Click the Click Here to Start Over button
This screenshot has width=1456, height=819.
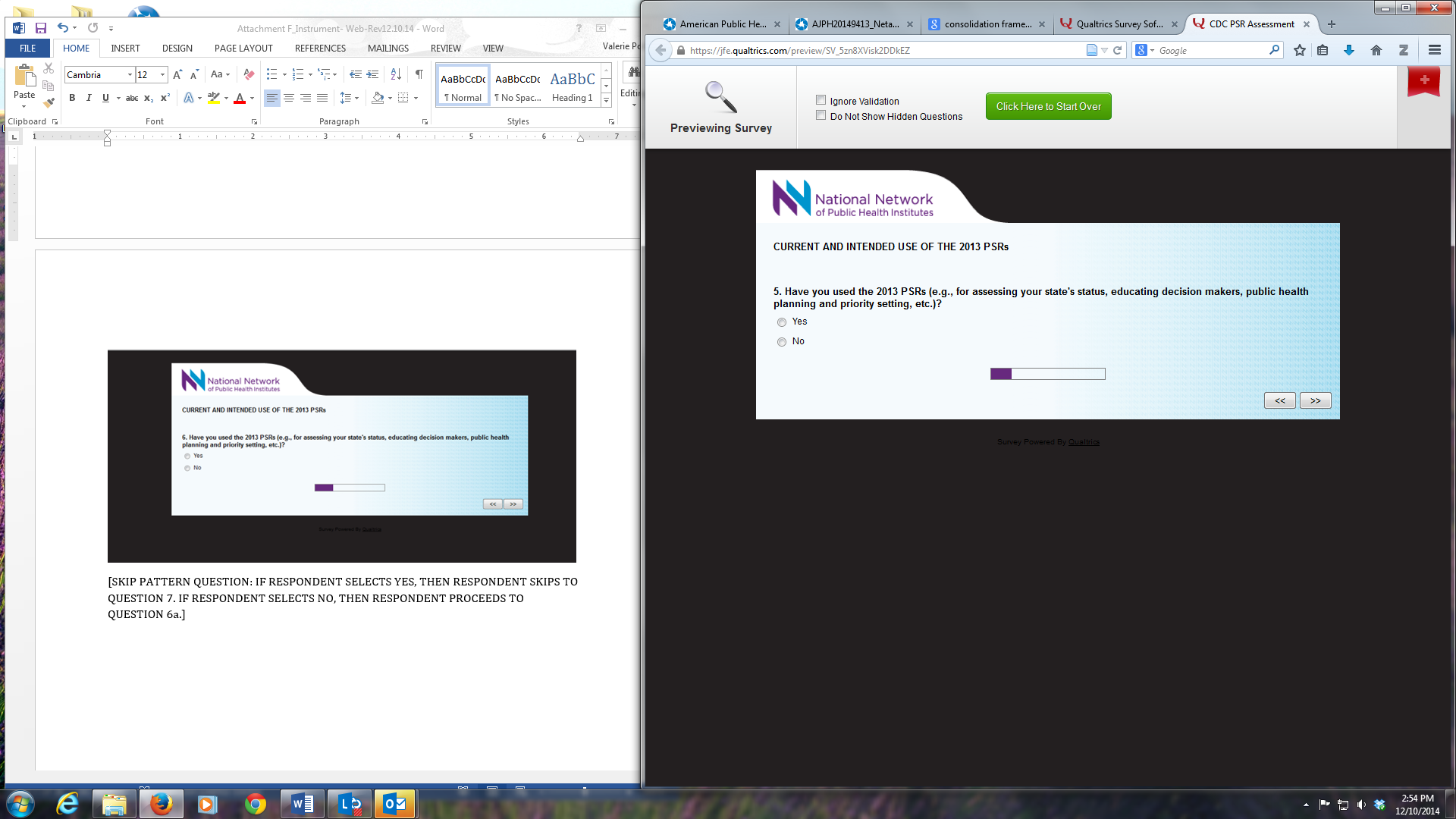(1048, 106)
